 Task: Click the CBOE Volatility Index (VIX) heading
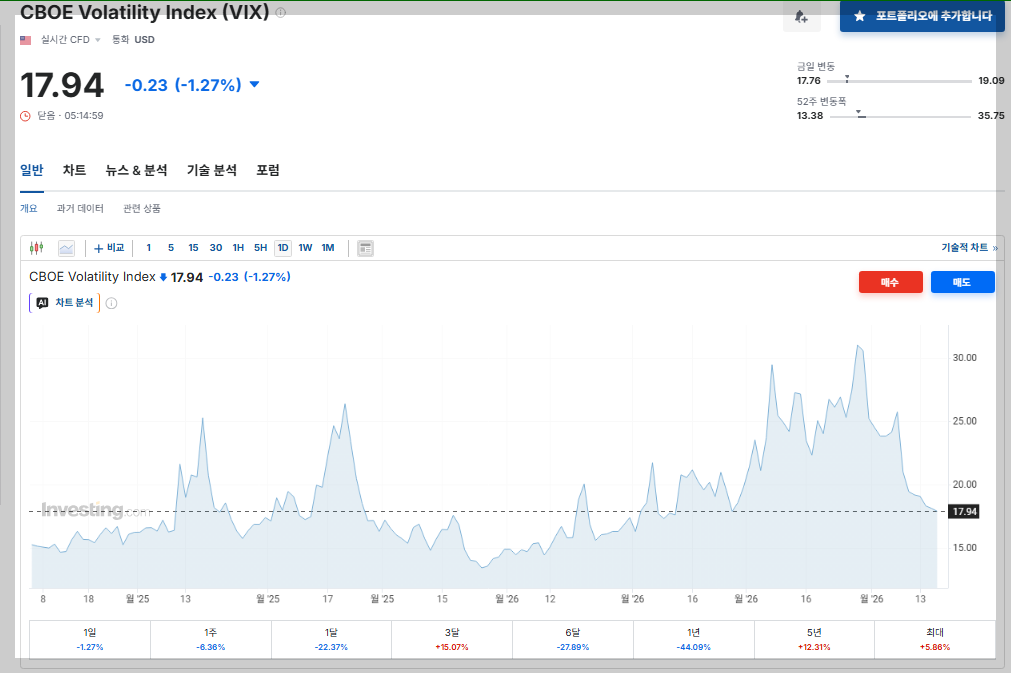click(x=144, y=12)
